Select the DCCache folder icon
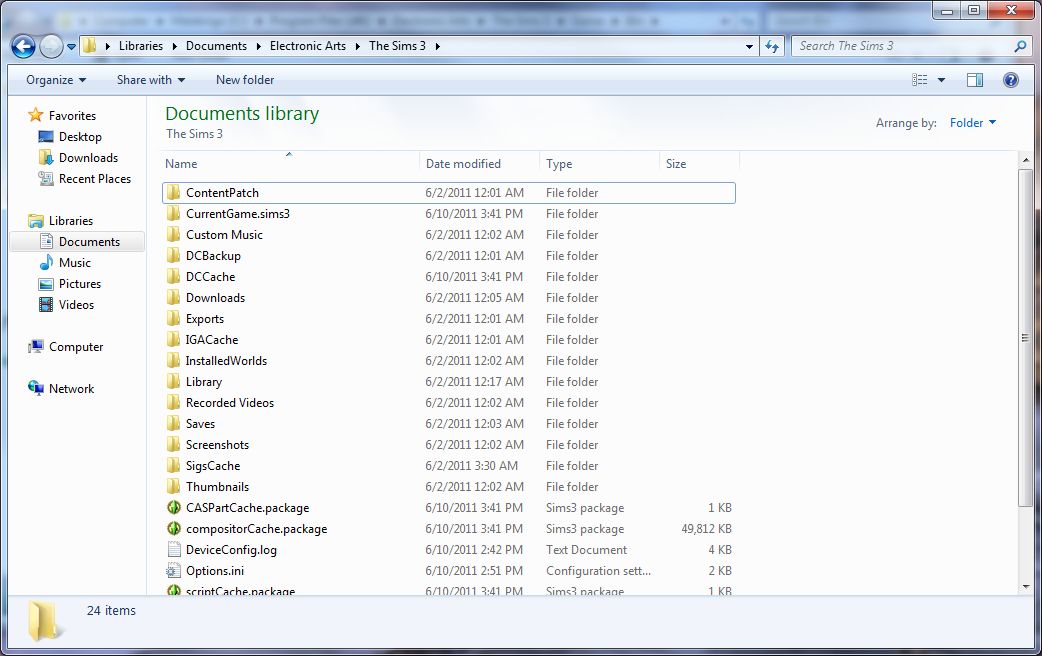The width and height of the screenshot is (1042, 656). pos(173,276)
